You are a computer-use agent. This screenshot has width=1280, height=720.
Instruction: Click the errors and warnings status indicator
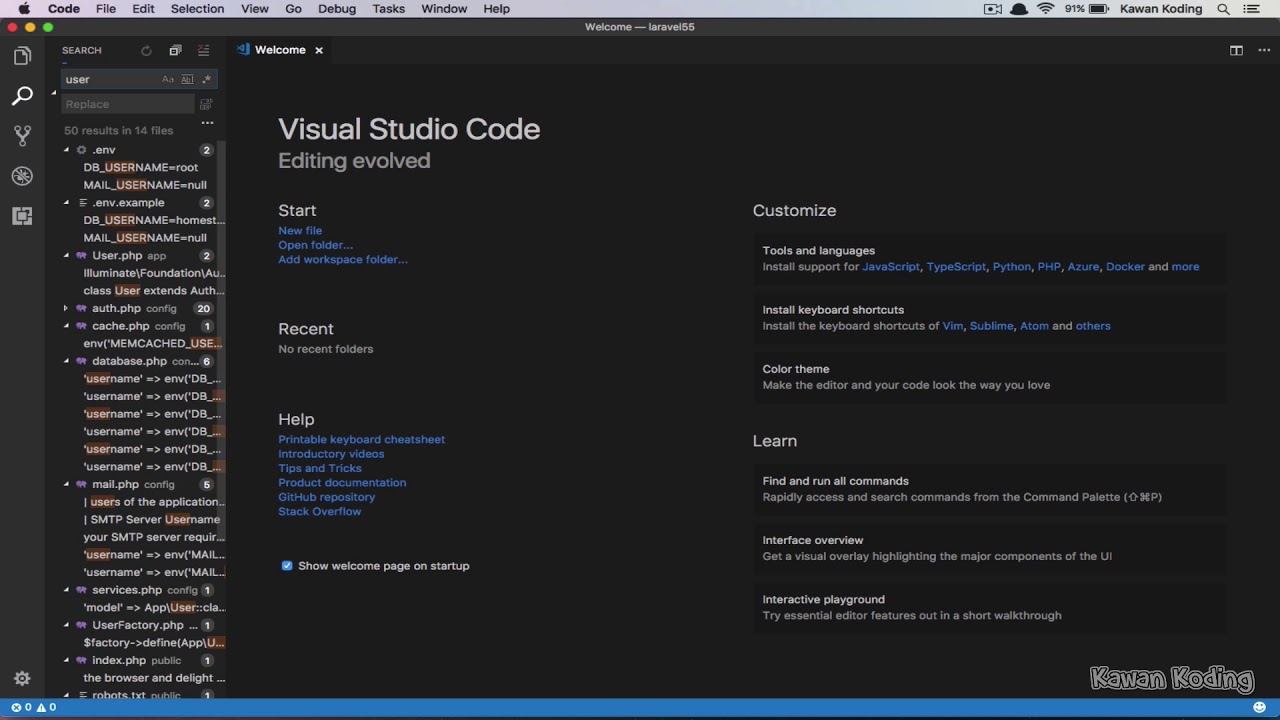click(33, 707)
